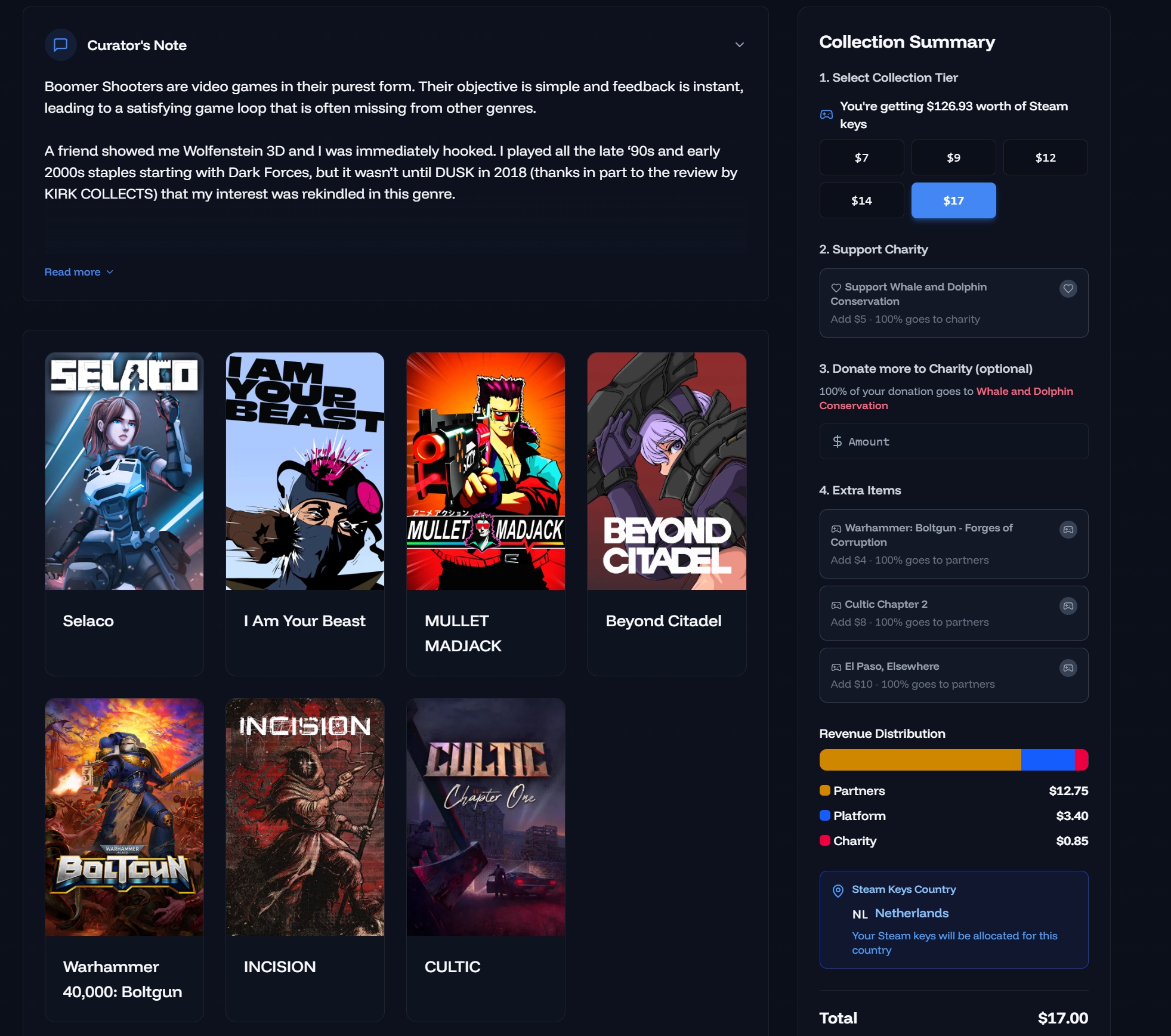Screen dimensions: 1171x1036
Task: Click gamepad icon beside Steam keys worth
Action: 826,115
